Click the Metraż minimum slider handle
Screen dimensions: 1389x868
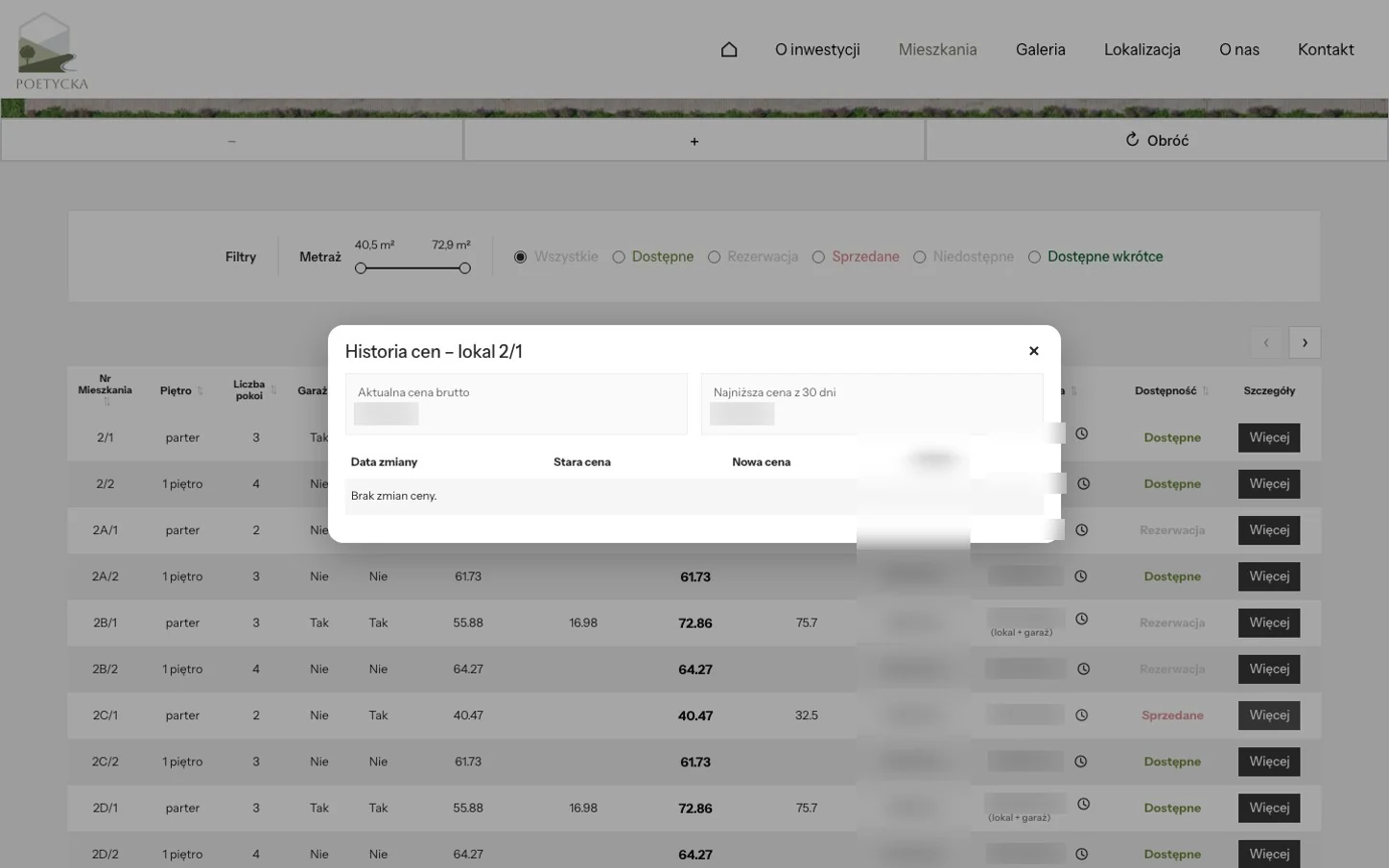361,269
